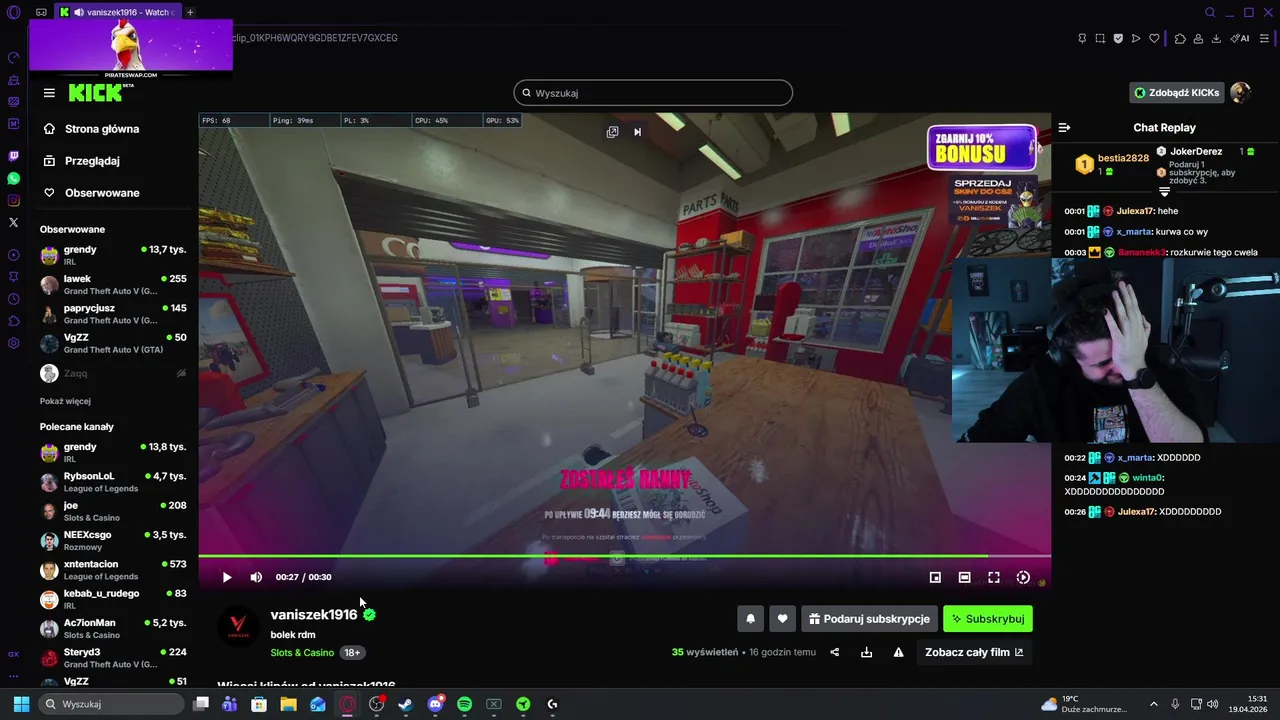Click the Windows taskbar search box
The image size is (1280, 720).
pyautogui.click(x=111, y=704)
